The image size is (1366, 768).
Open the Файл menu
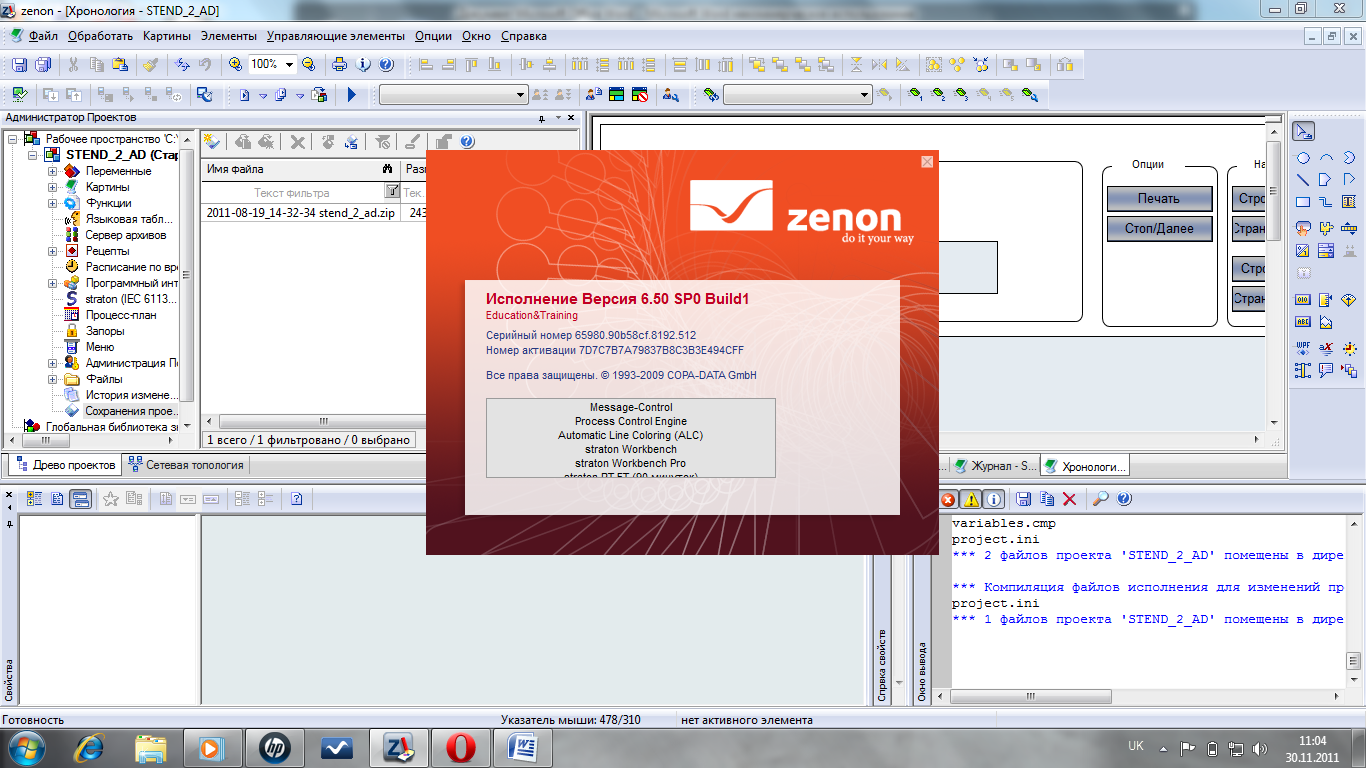(44, 36)
